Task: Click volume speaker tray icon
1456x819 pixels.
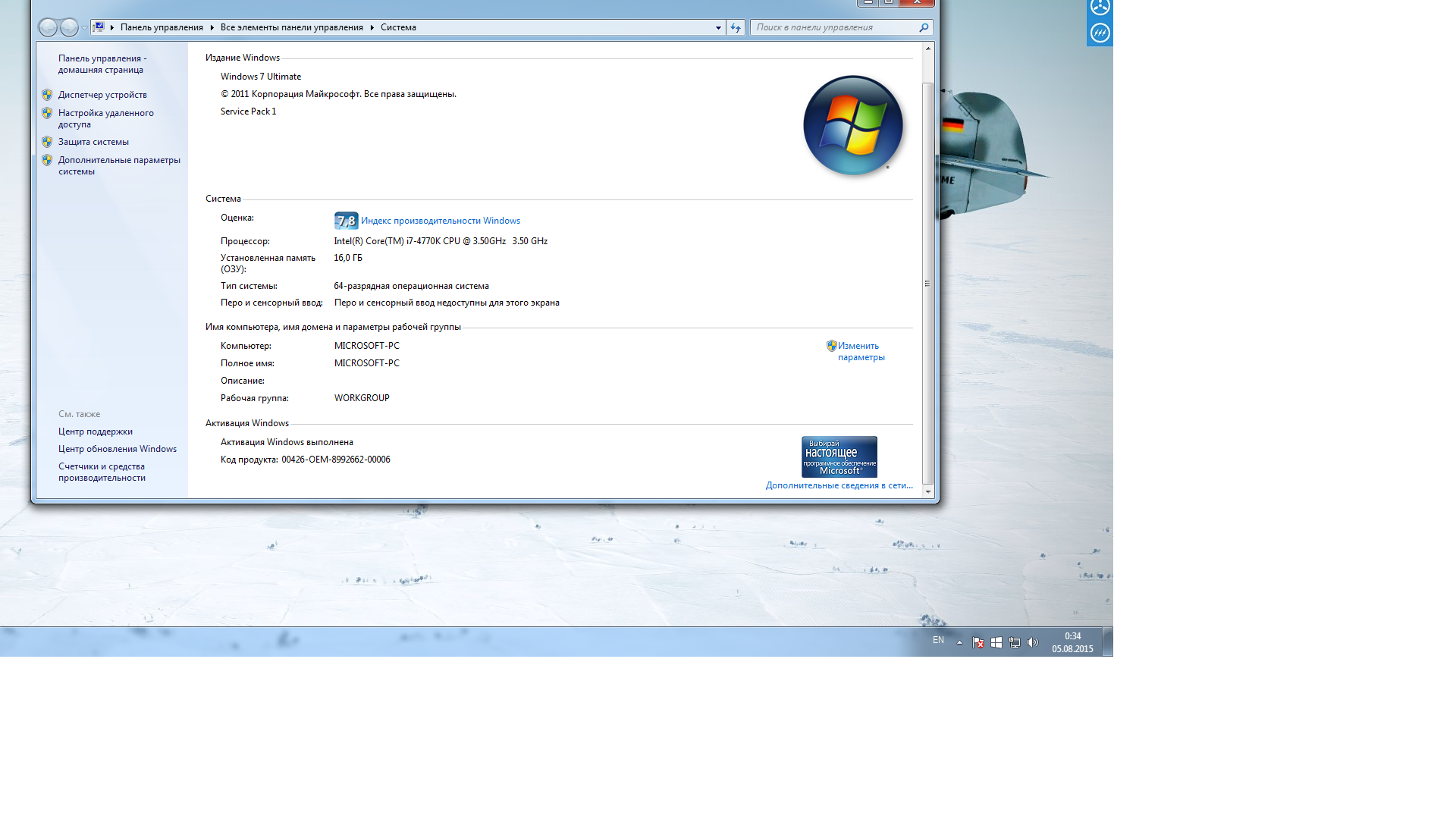Action: (x=1033, y=642)
